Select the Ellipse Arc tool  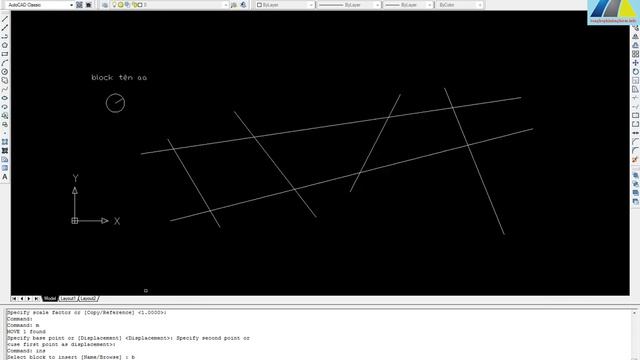(4, 107)
